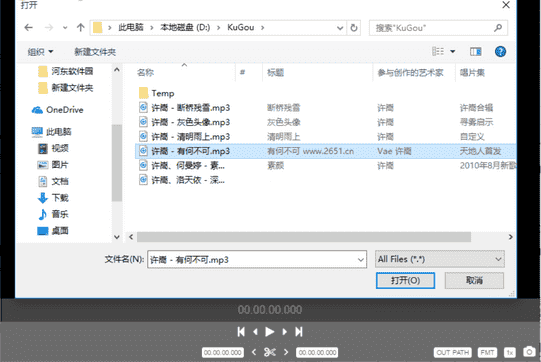Click horizontal scrollbar right arrow

pyautogui.click(x=511, y=237)
